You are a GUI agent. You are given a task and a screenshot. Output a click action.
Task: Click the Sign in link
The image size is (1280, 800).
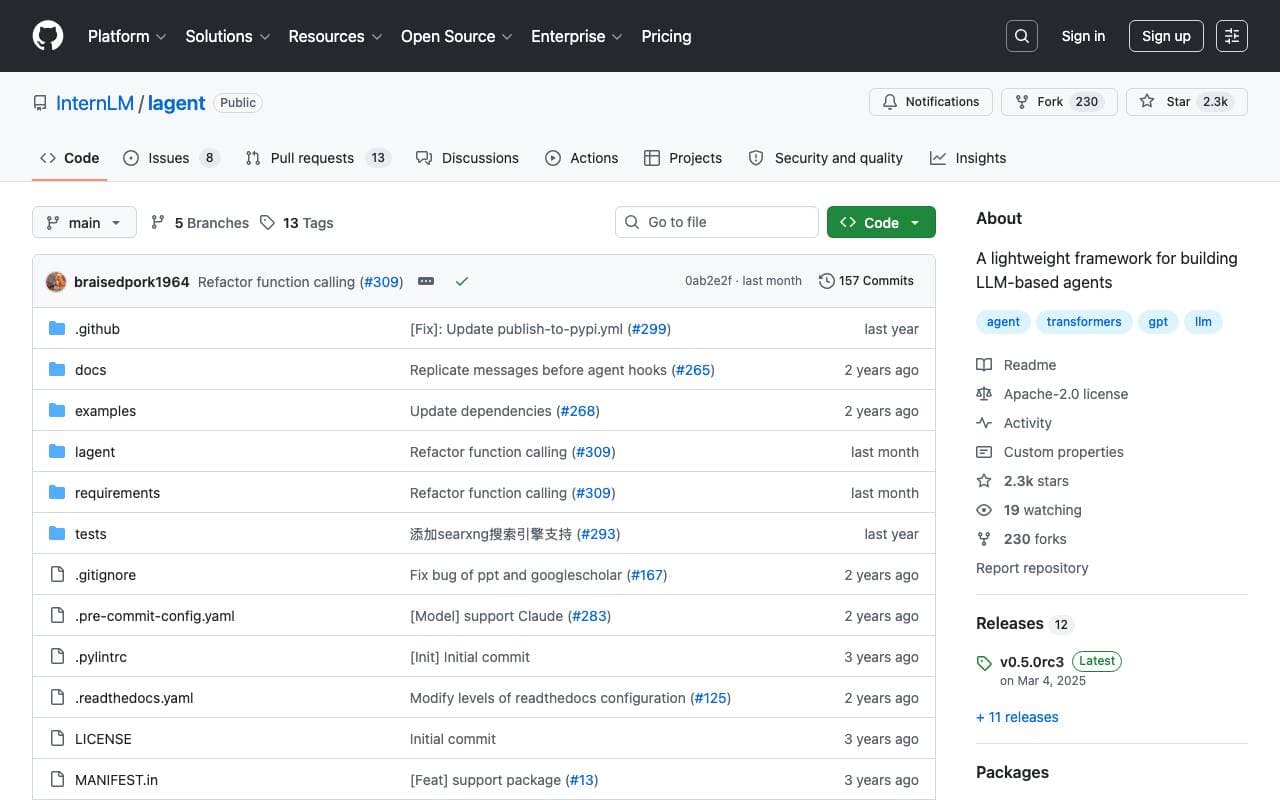1083,36
